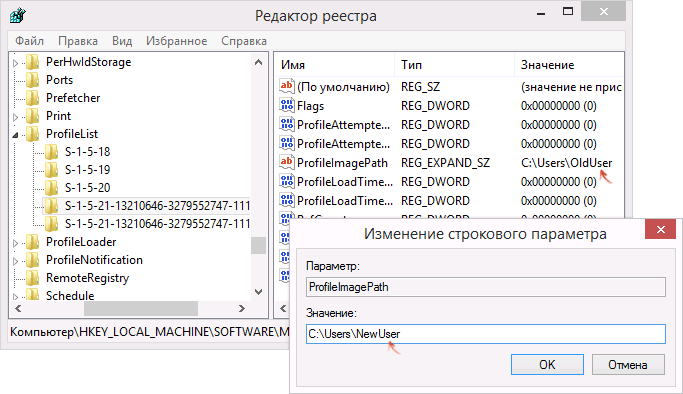The height and width of the screenshot is (394, 683).
Task: Click the Значение input field
Action: (486, 334)
